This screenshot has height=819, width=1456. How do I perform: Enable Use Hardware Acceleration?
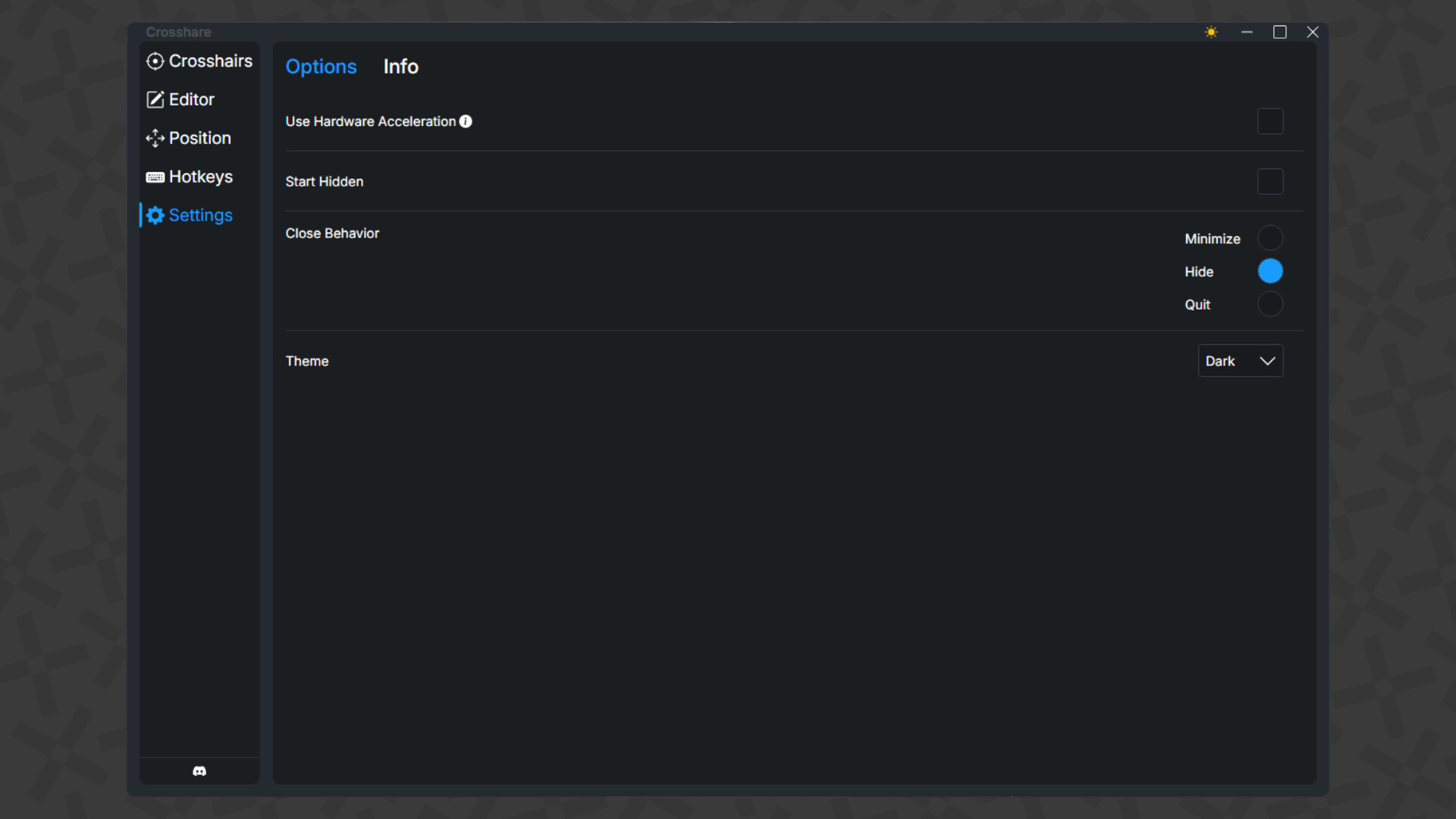click(1270, 121)
